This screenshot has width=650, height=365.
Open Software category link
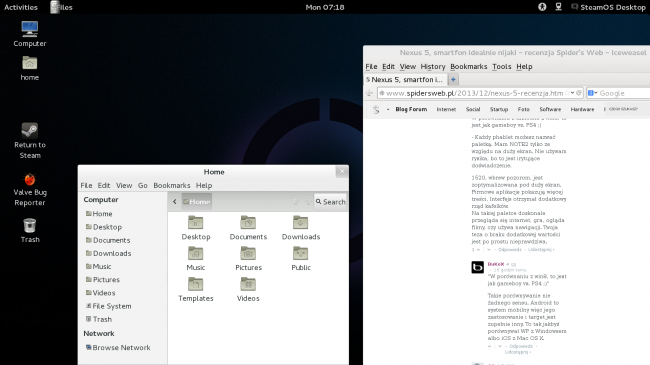(550, 109)
